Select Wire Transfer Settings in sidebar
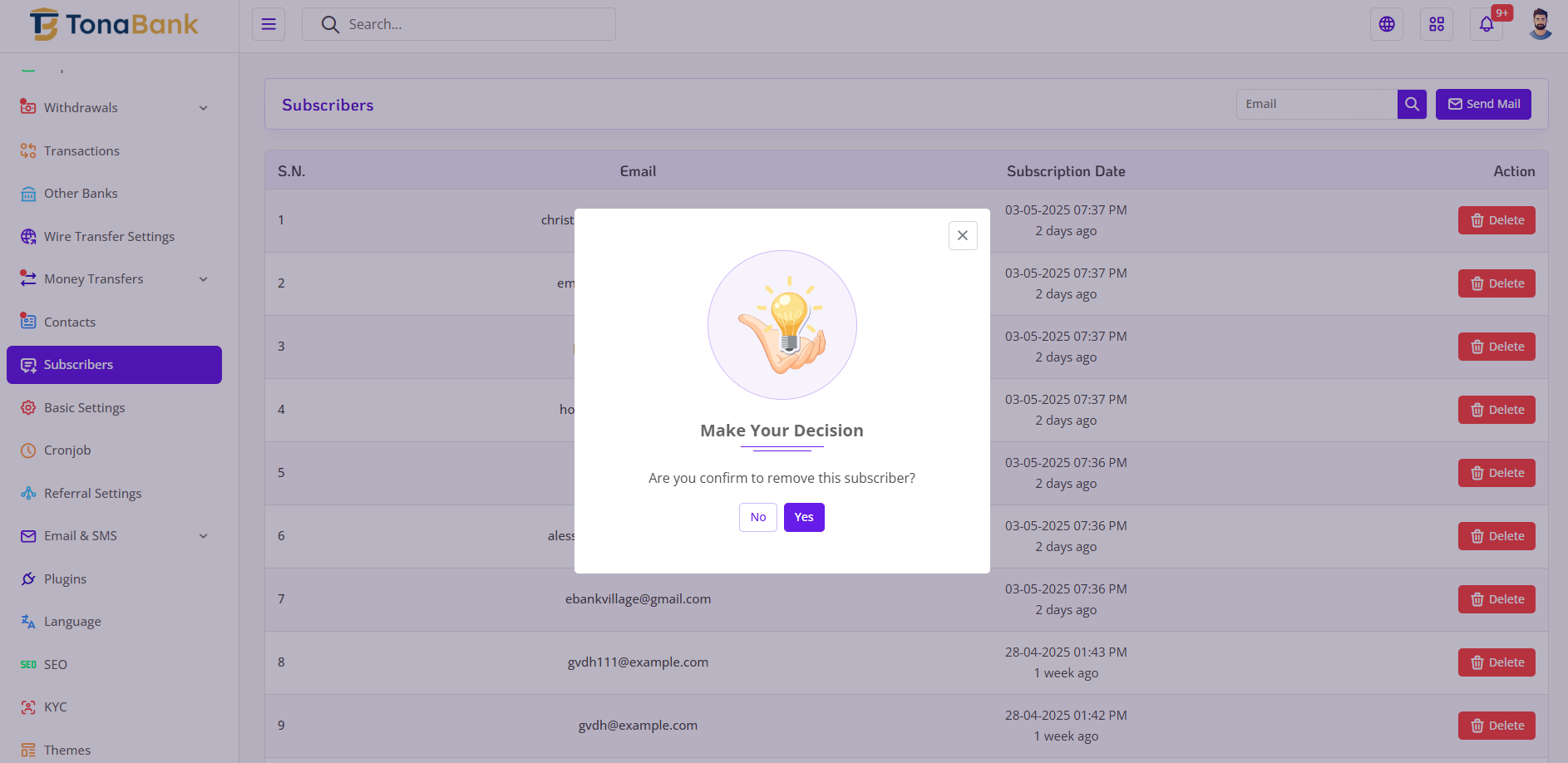The height and width of the screenshot is (763, 1568). pos(109,236)
